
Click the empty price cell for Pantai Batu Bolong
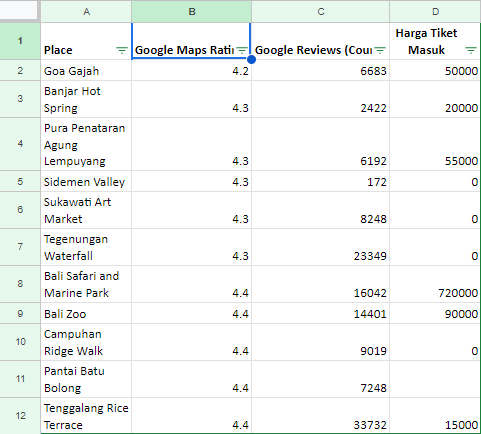[435, 379]
